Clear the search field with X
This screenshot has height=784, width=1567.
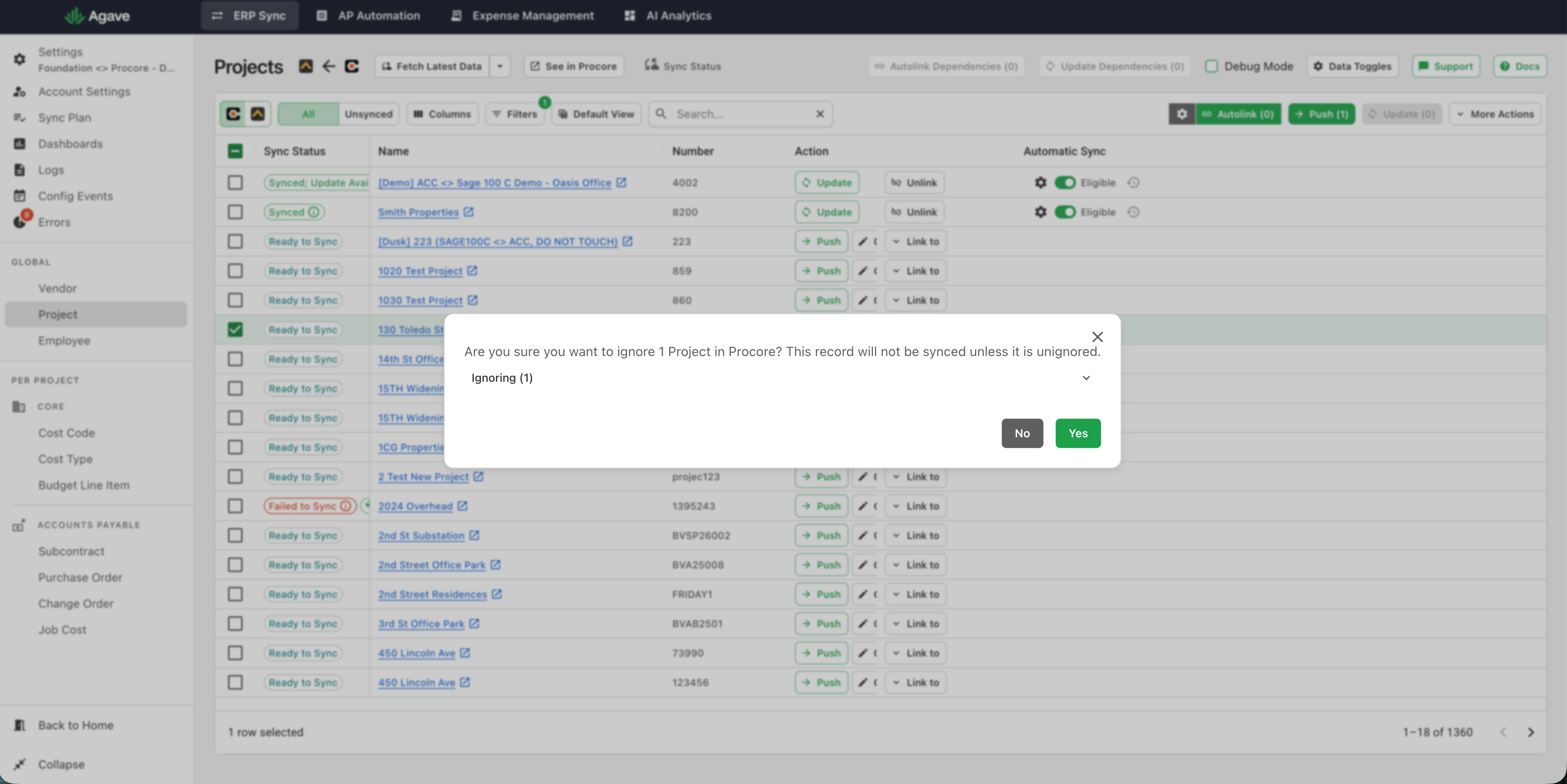coord(820,114)
